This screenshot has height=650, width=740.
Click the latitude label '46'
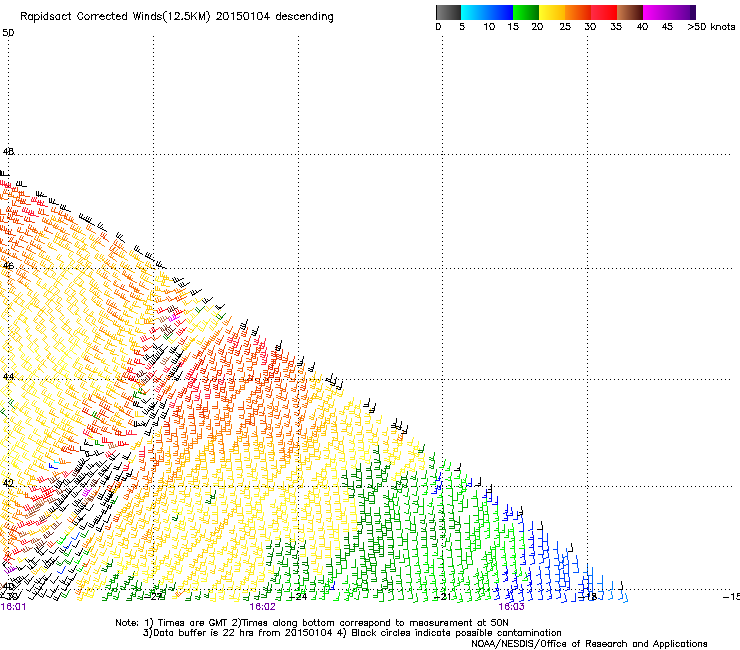tap(8, 266)
